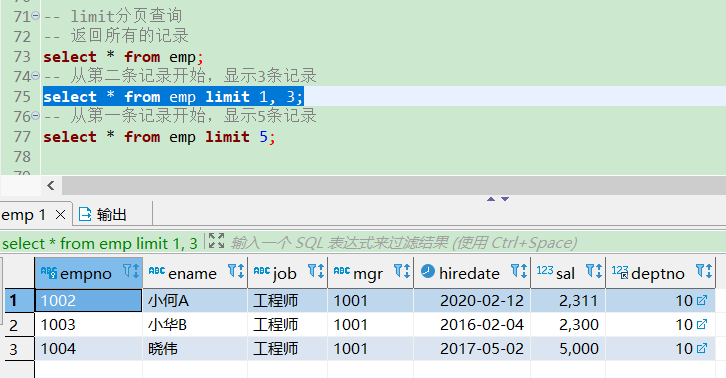The image size is (726, 378).
Task: Select row header number 1
Action: [18, 301]
